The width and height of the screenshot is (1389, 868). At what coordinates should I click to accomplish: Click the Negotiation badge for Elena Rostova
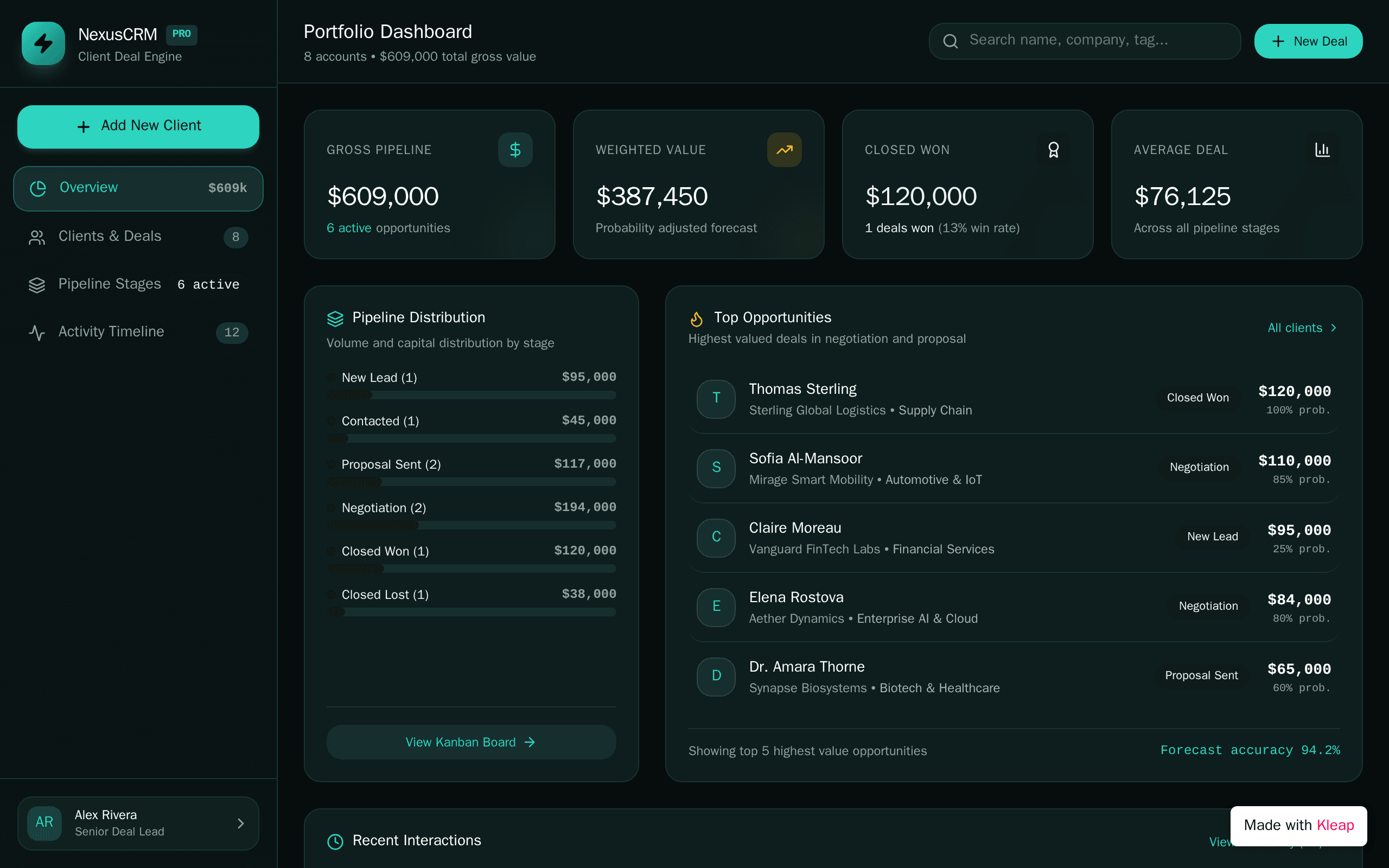point(1208,606)
